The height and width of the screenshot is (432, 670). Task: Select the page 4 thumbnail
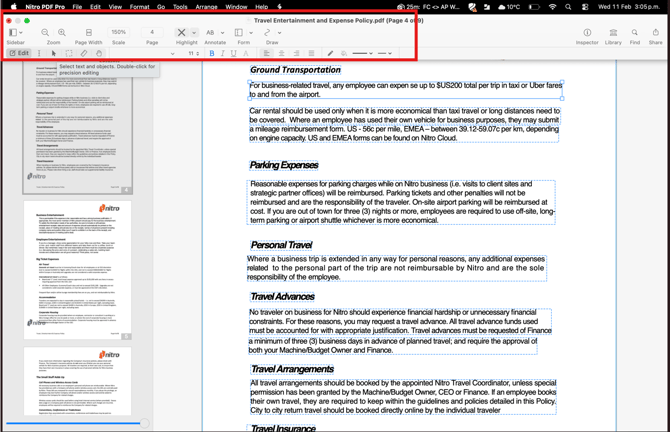(77, 127)
